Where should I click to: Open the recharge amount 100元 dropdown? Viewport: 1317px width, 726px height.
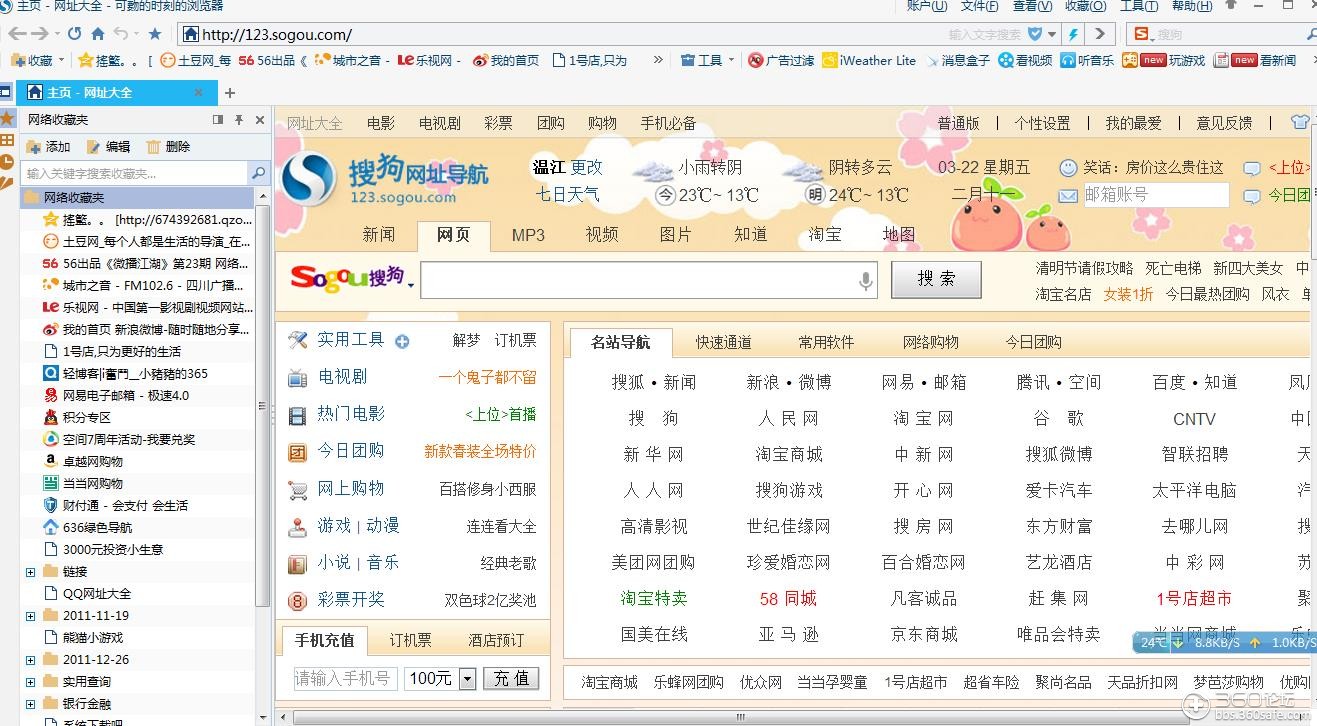point(467,678)
